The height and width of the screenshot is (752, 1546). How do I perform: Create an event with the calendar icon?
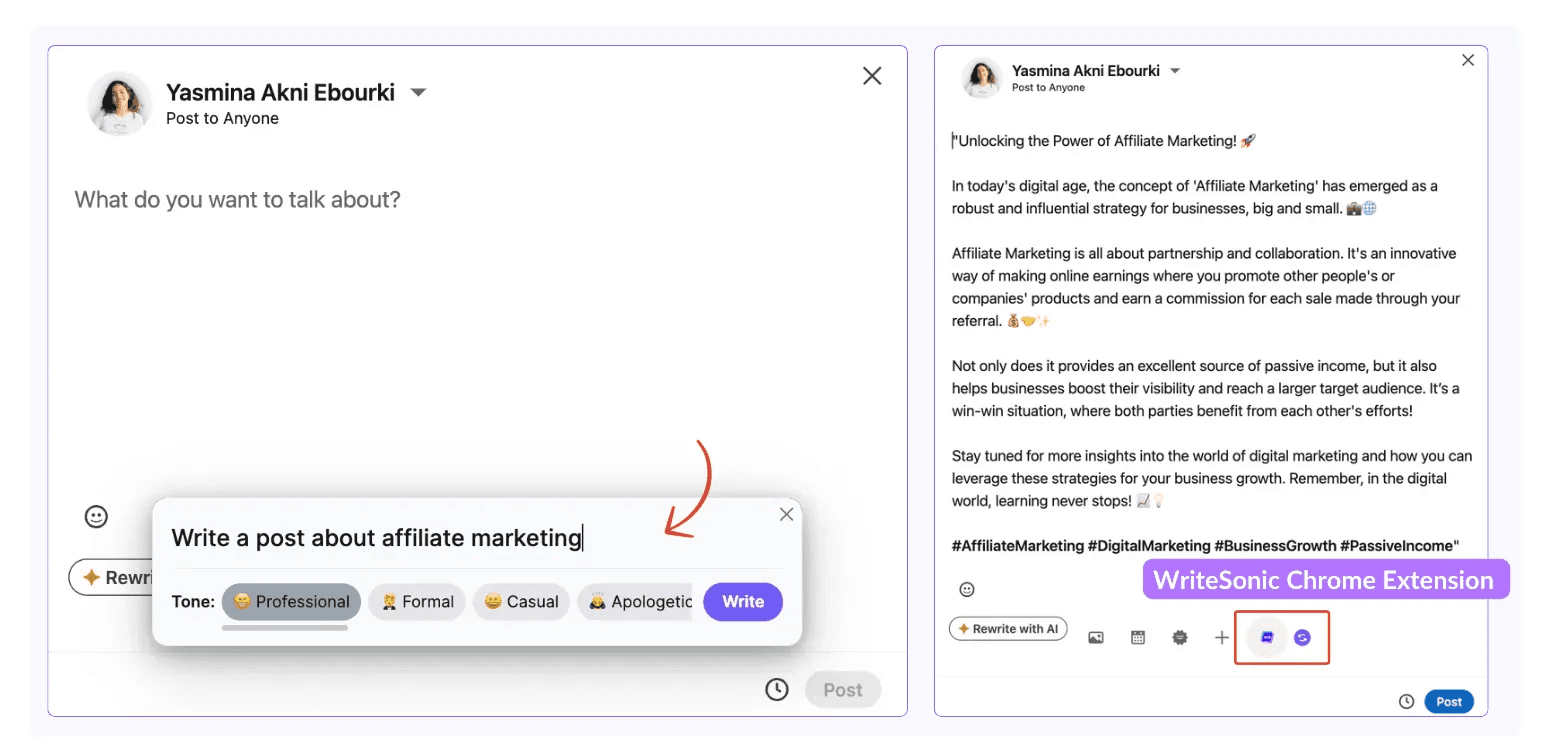tap(1138, 637)
